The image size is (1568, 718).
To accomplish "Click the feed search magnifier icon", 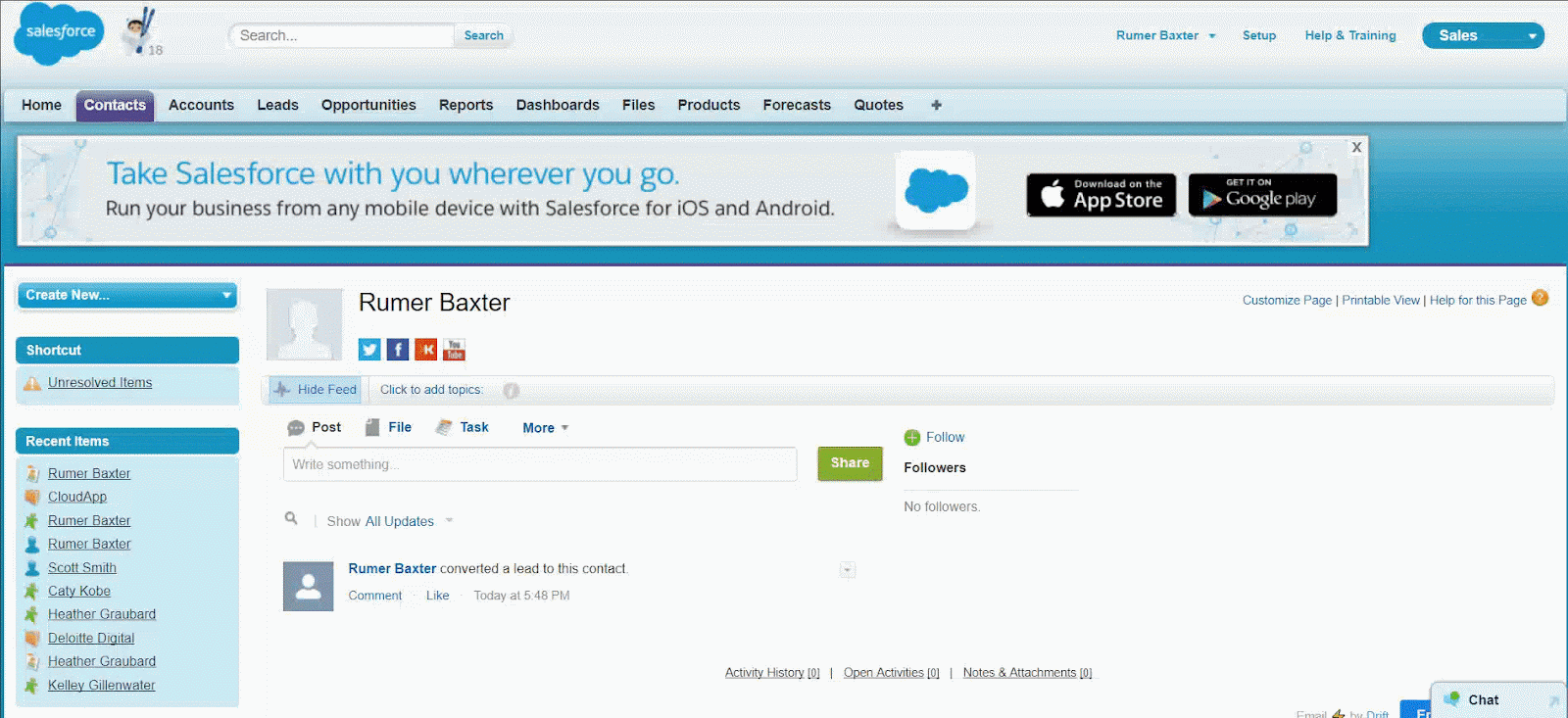I will tap(291, 518).
